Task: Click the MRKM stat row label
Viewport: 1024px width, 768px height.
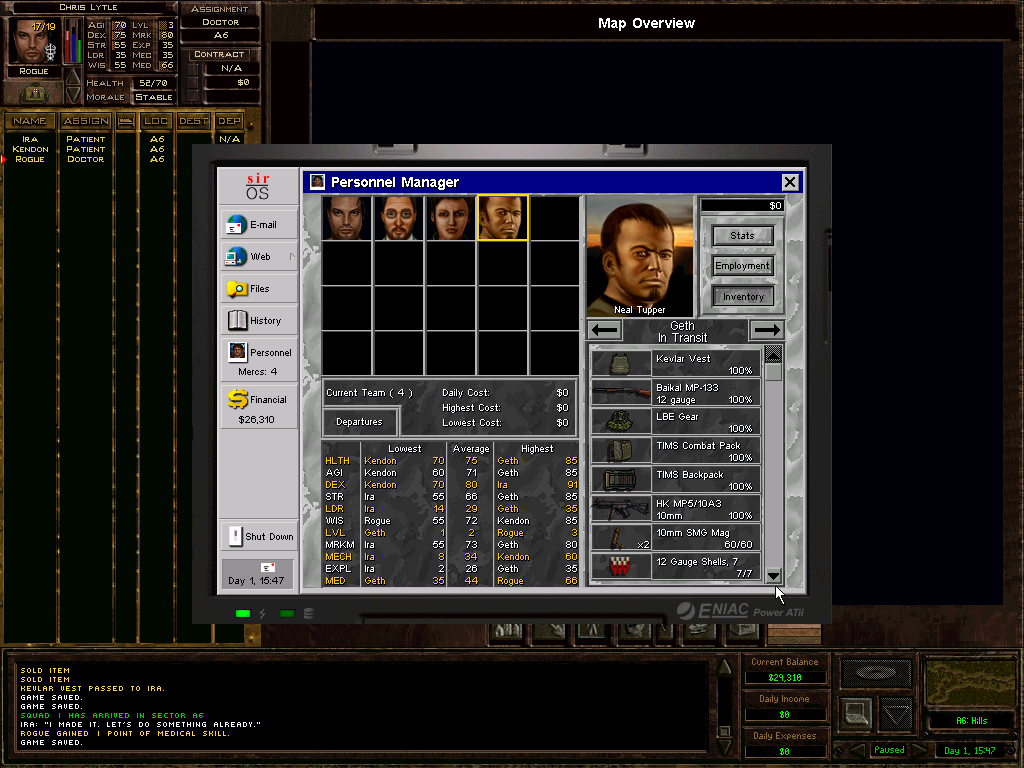Action: pos(340,545)
